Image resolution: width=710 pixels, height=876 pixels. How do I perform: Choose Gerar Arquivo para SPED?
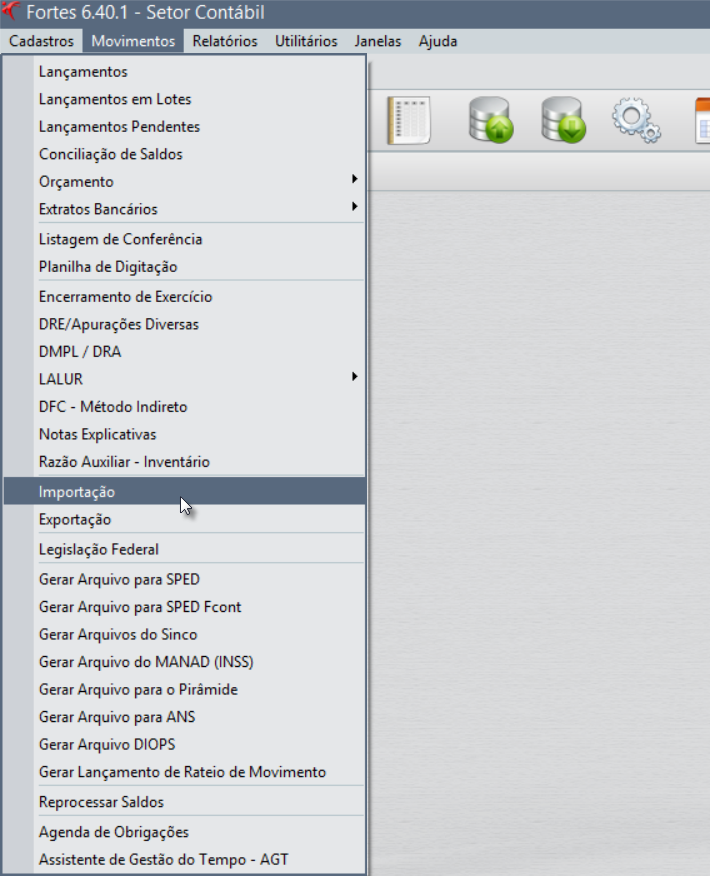click(119, 579)
